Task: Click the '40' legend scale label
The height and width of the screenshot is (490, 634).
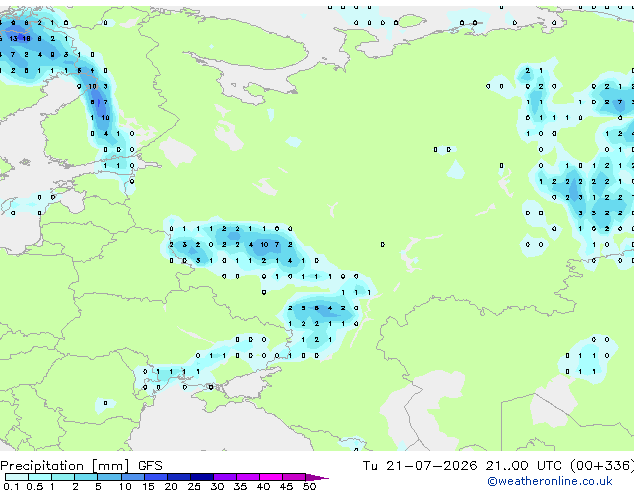Action: pyautogui.click(x=263, y=486)
